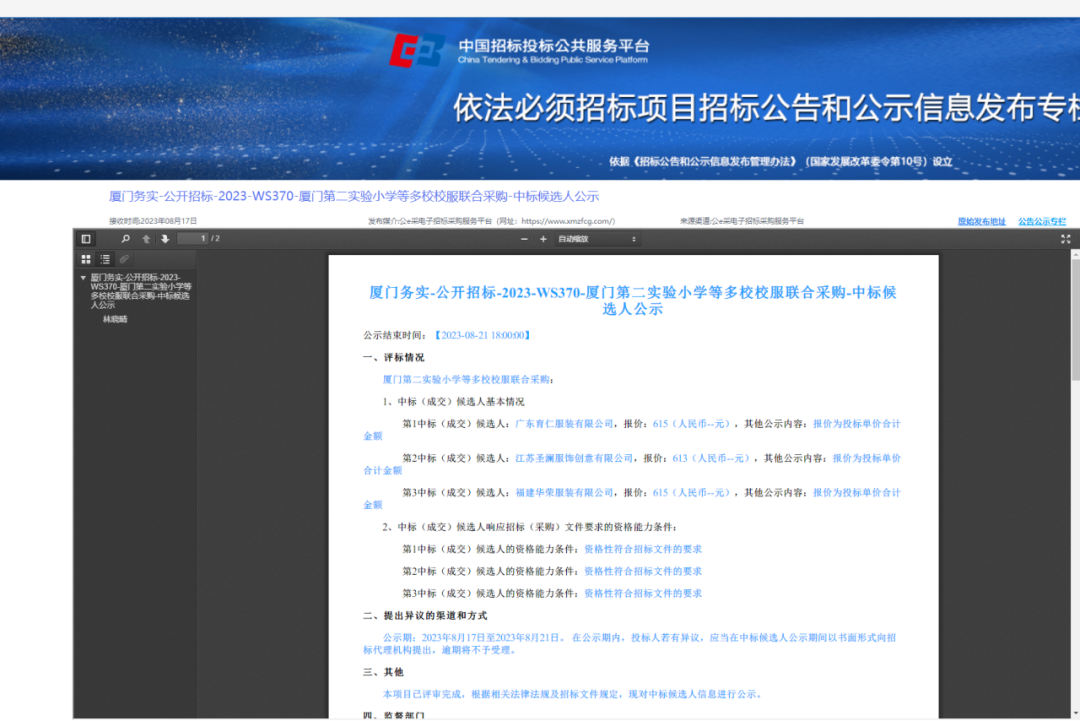Viewport: 1080px width, 721px height.
Task: Click the China Tendering platform logo
Action: pyautogui.click(x=416, y=50)
